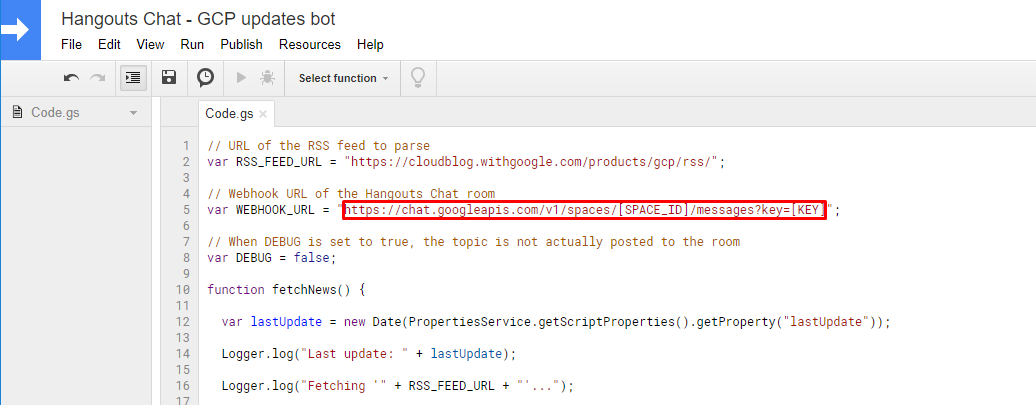
Task: Click the blue arrow Apps Script logo
Action: [20, 30]
